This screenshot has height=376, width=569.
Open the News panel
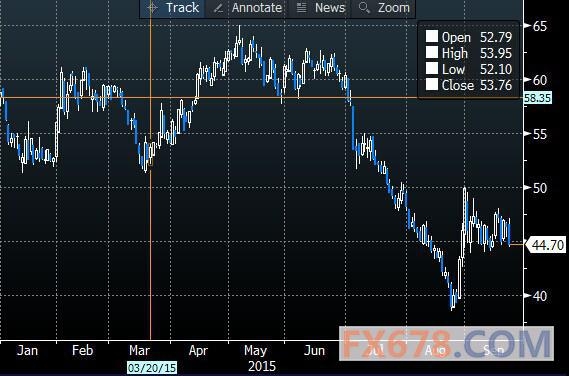(330, 8)
